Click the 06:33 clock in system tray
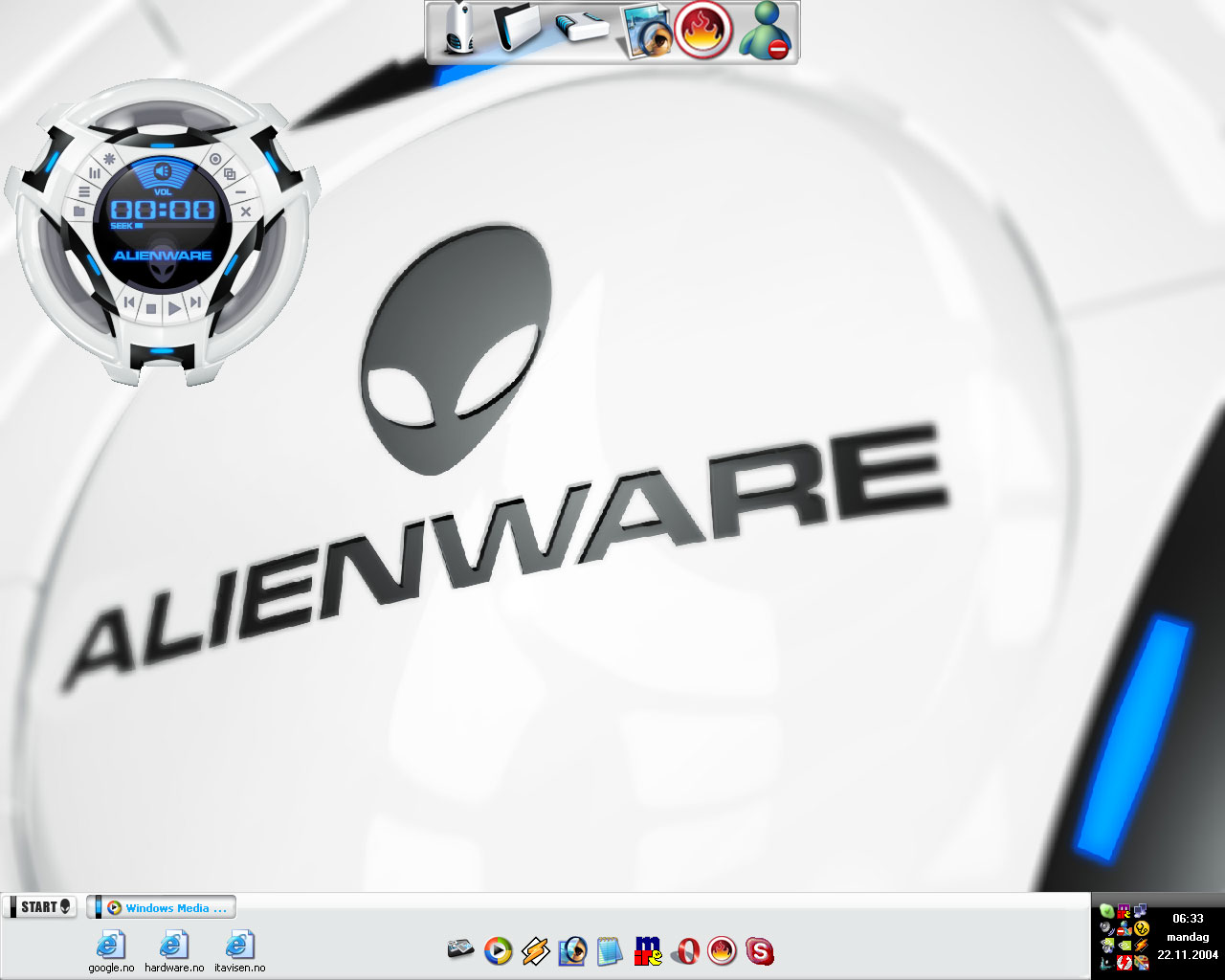Viewport: 1225px width, 980px height. tap(1188, 919)
